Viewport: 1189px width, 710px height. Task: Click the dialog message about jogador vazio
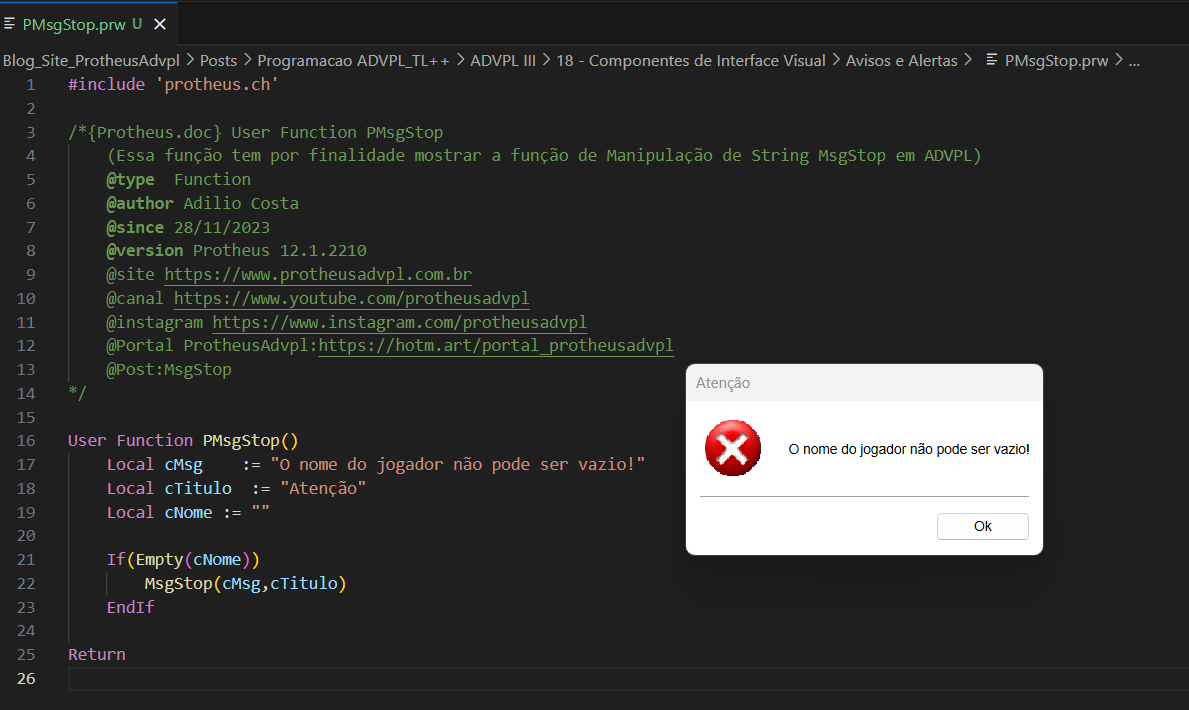908,449
